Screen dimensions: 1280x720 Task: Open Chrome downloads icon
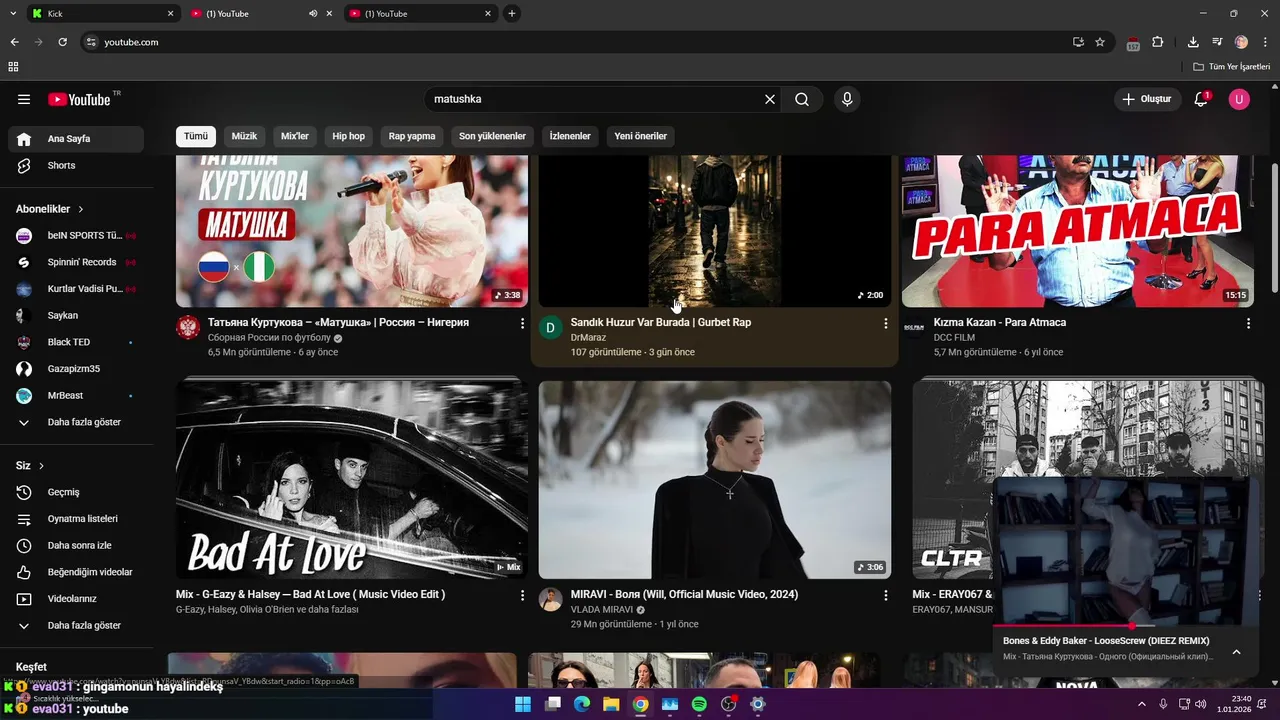(x=1193, y=42)
